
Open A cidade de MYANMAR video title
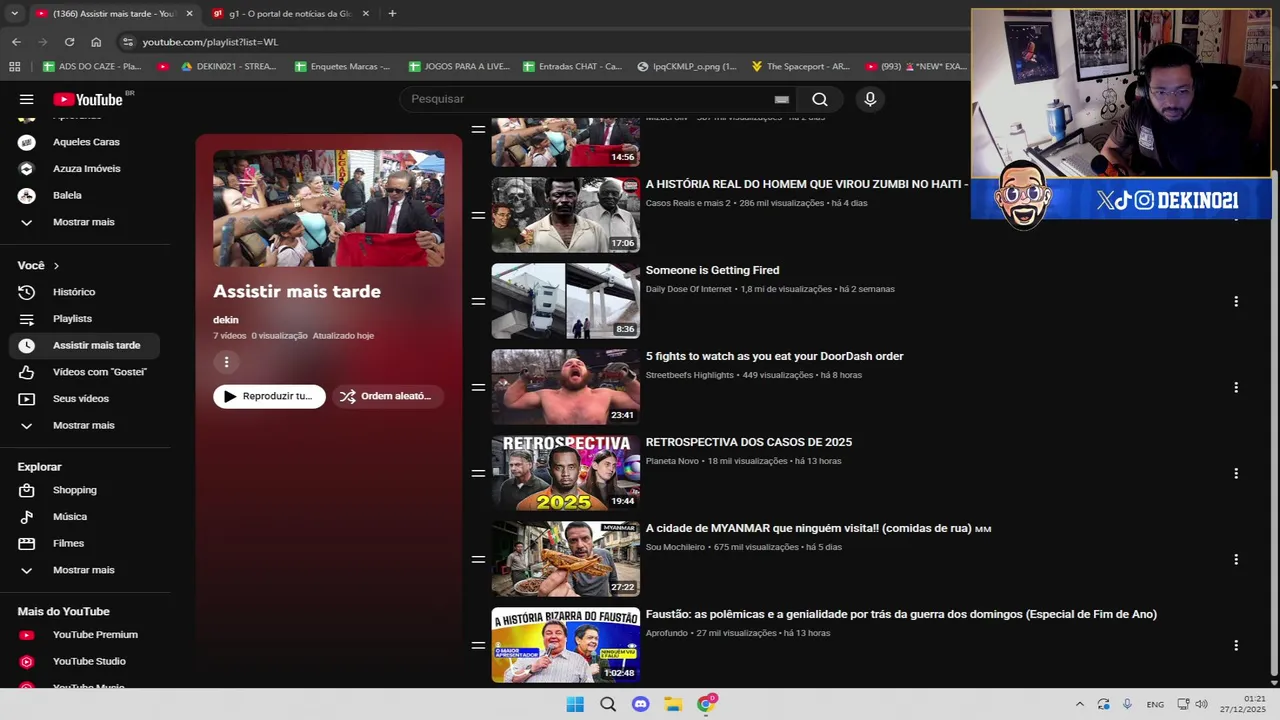(818, 528)
